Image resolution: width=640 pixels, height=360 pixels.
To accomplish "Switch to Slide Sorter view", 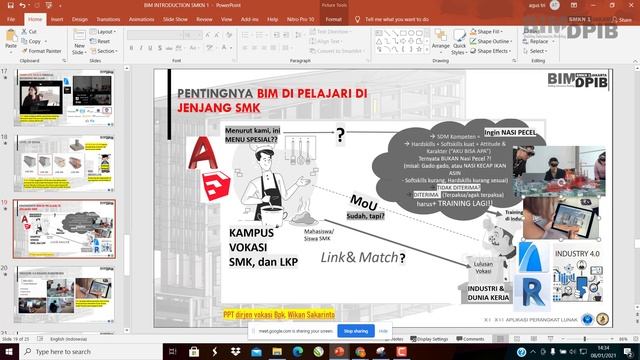I will (517, 339).
